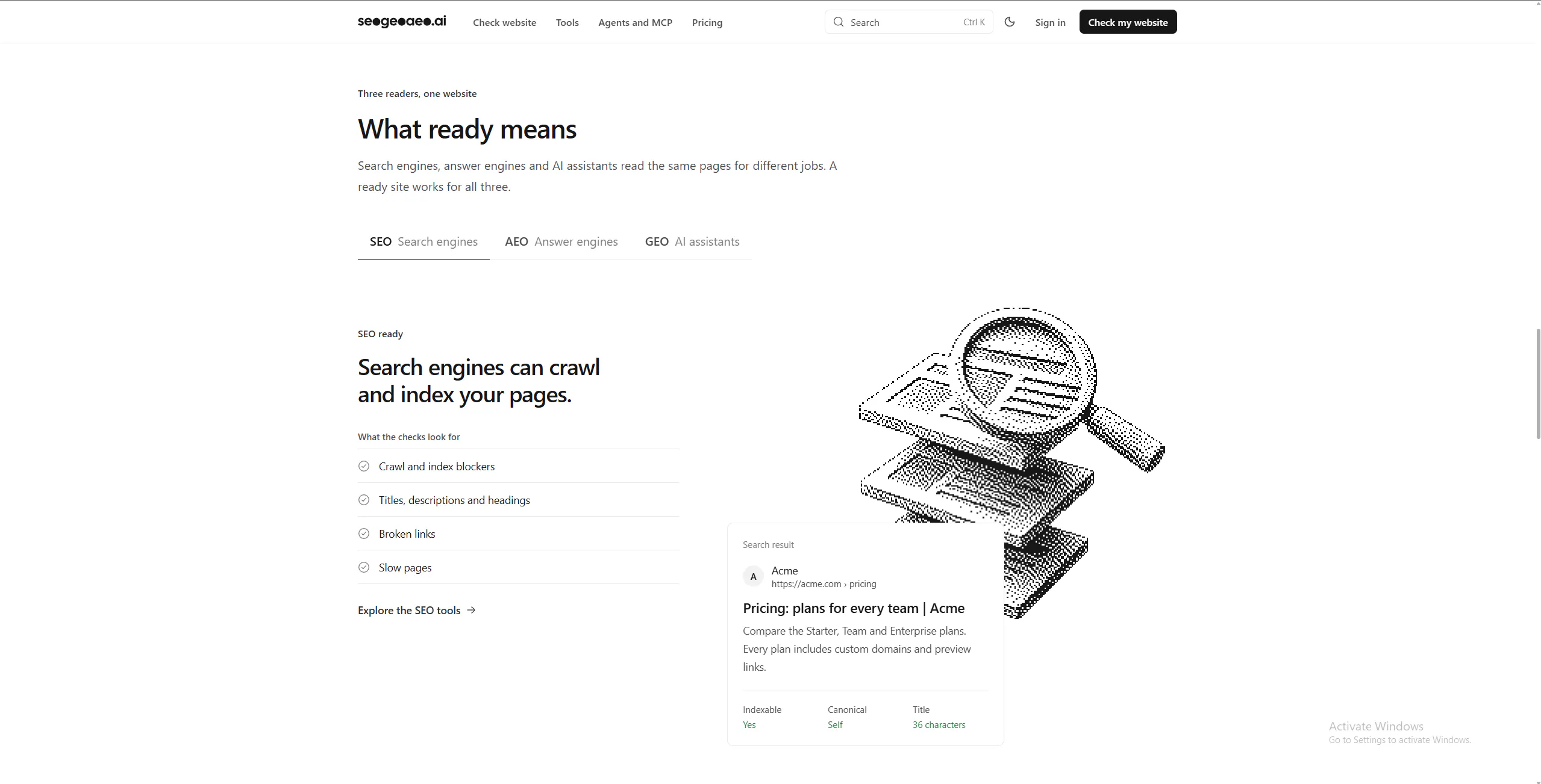
Task: Click the 36 characters title value
Action: (x=939, y=724)
